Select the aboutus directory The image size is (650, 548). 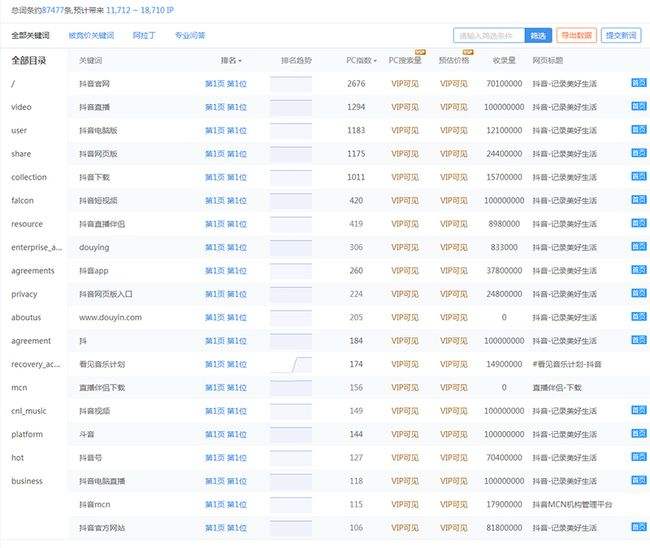click(26, 318)
